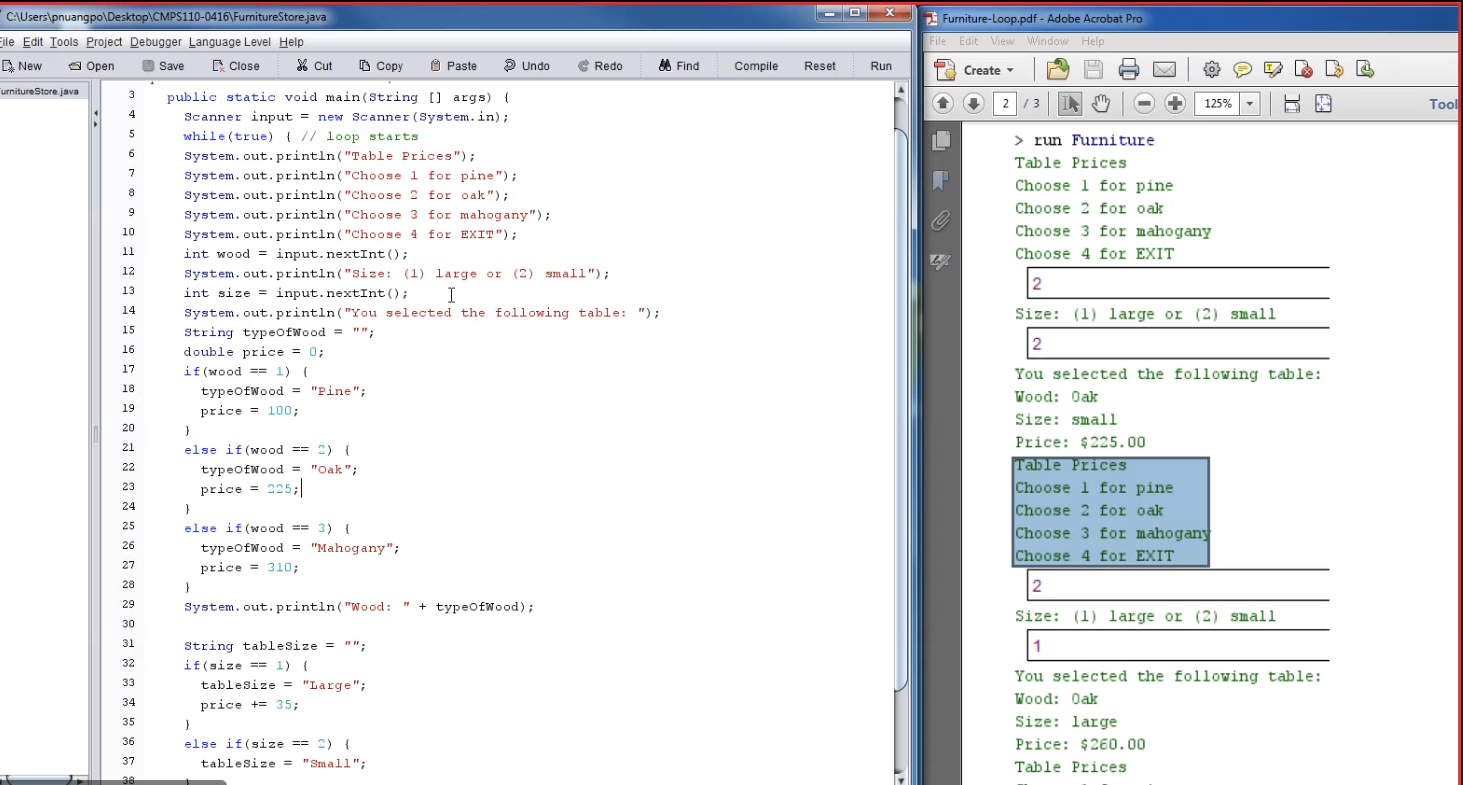Click the Create PDF icon
The image size is (1463, 785).
point(945,70)
